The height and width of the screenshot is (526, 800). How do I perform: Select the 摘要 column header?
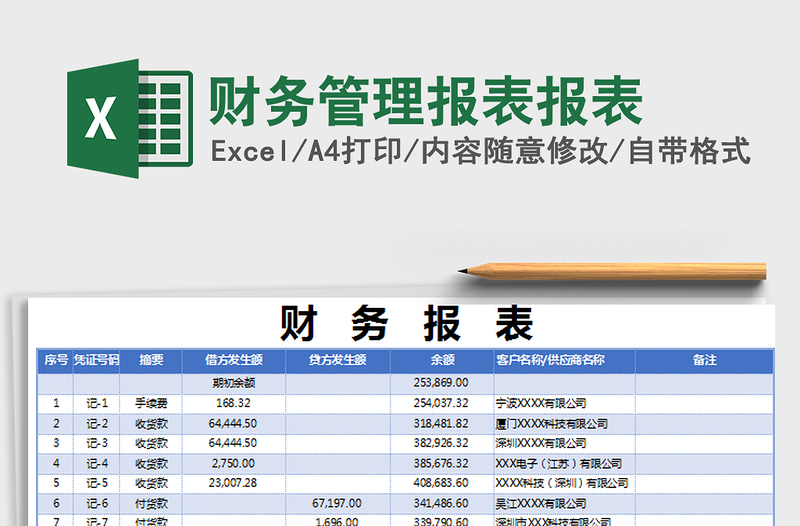[x=151, y=360]
